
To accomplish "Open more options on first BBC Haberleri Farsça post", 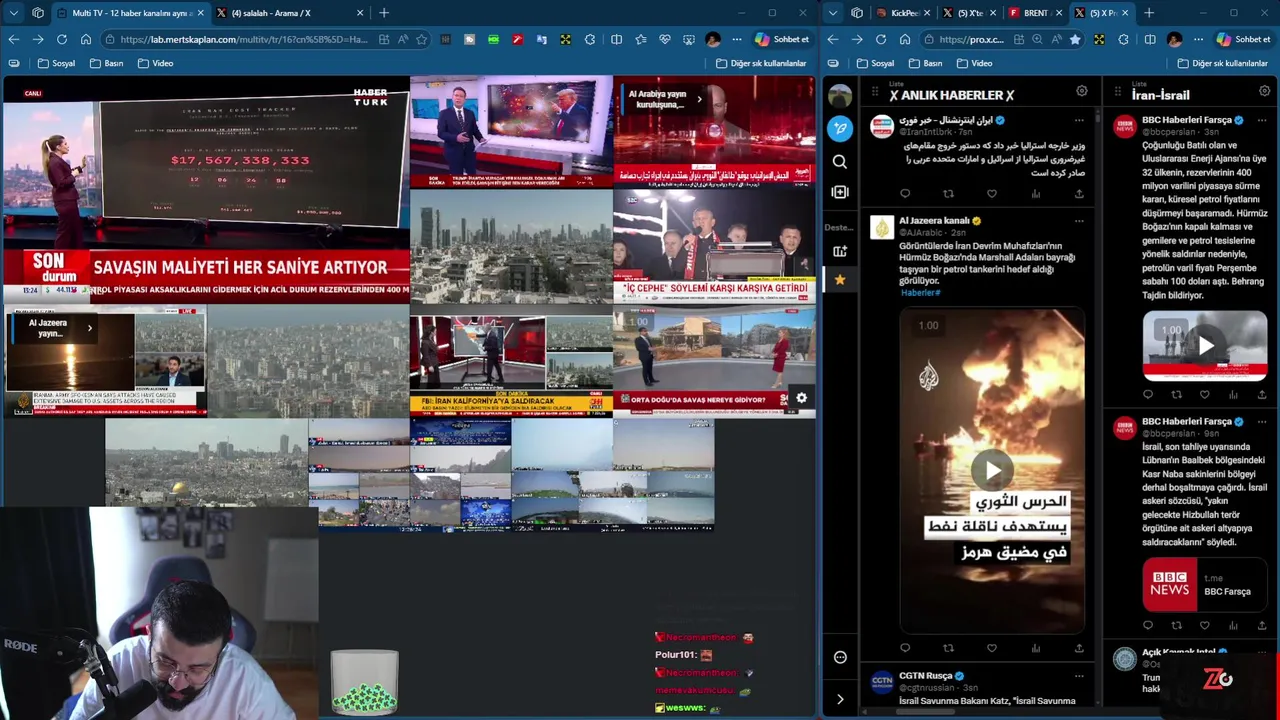I will pyautogui.click(x=1261, y=120).
